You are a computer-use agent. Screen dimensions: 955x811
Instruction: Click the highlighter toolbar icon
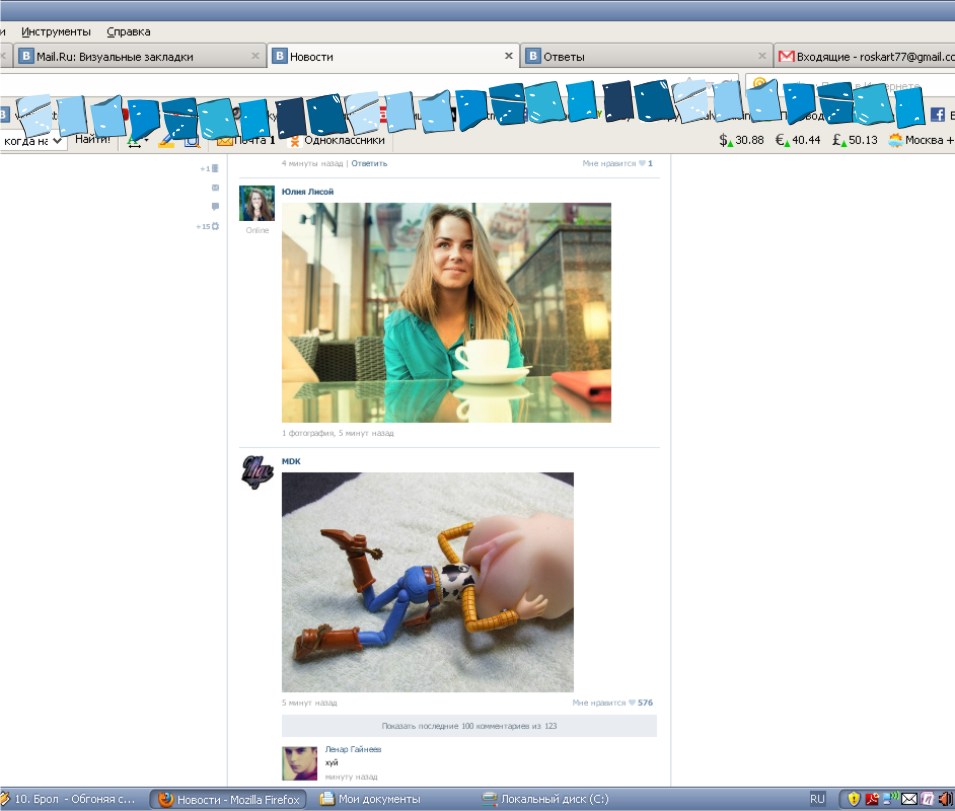point(166,142)
